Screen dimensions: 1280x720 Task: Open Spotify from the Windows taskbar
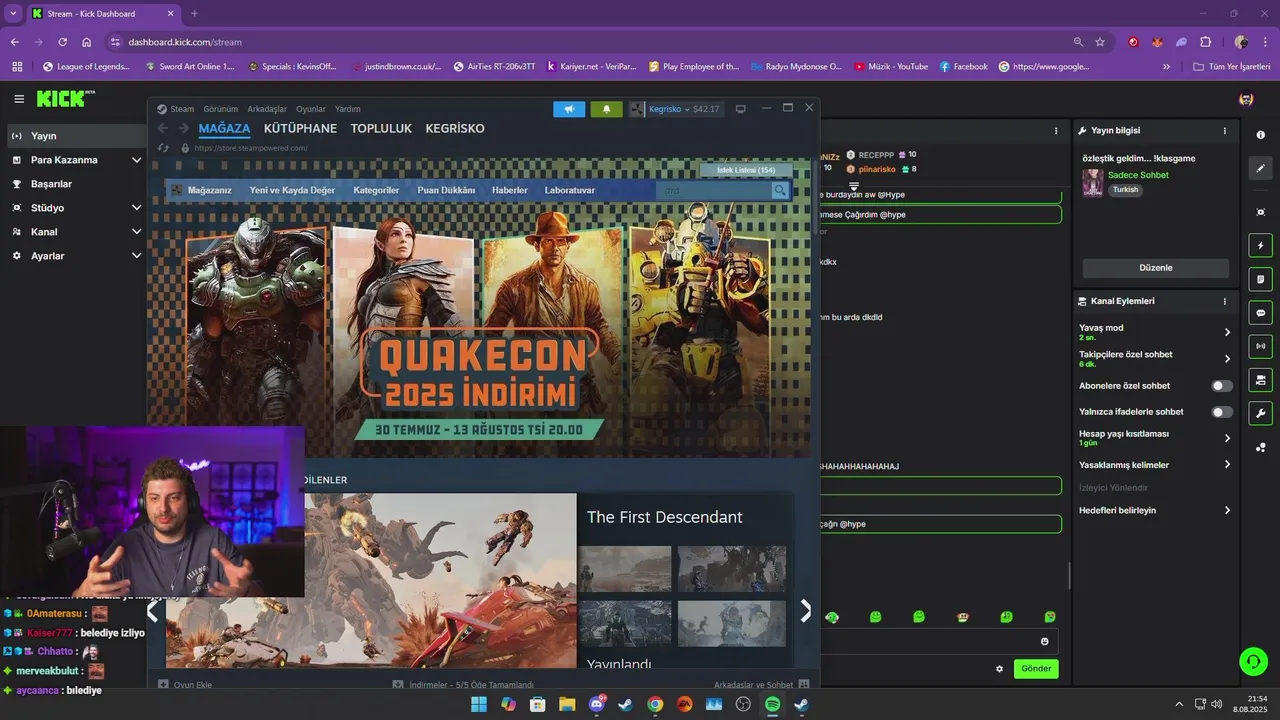coord(772,704)
